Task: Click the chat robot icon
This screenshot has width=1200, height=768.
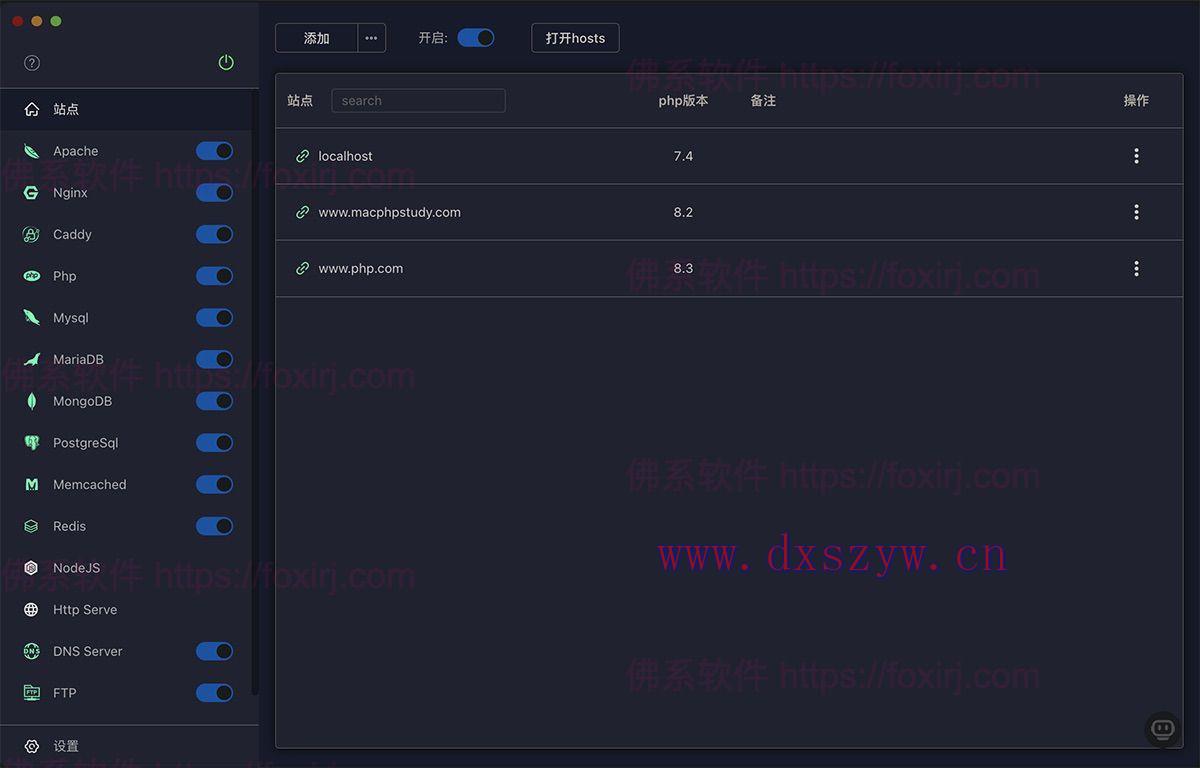Action: 1162,729
